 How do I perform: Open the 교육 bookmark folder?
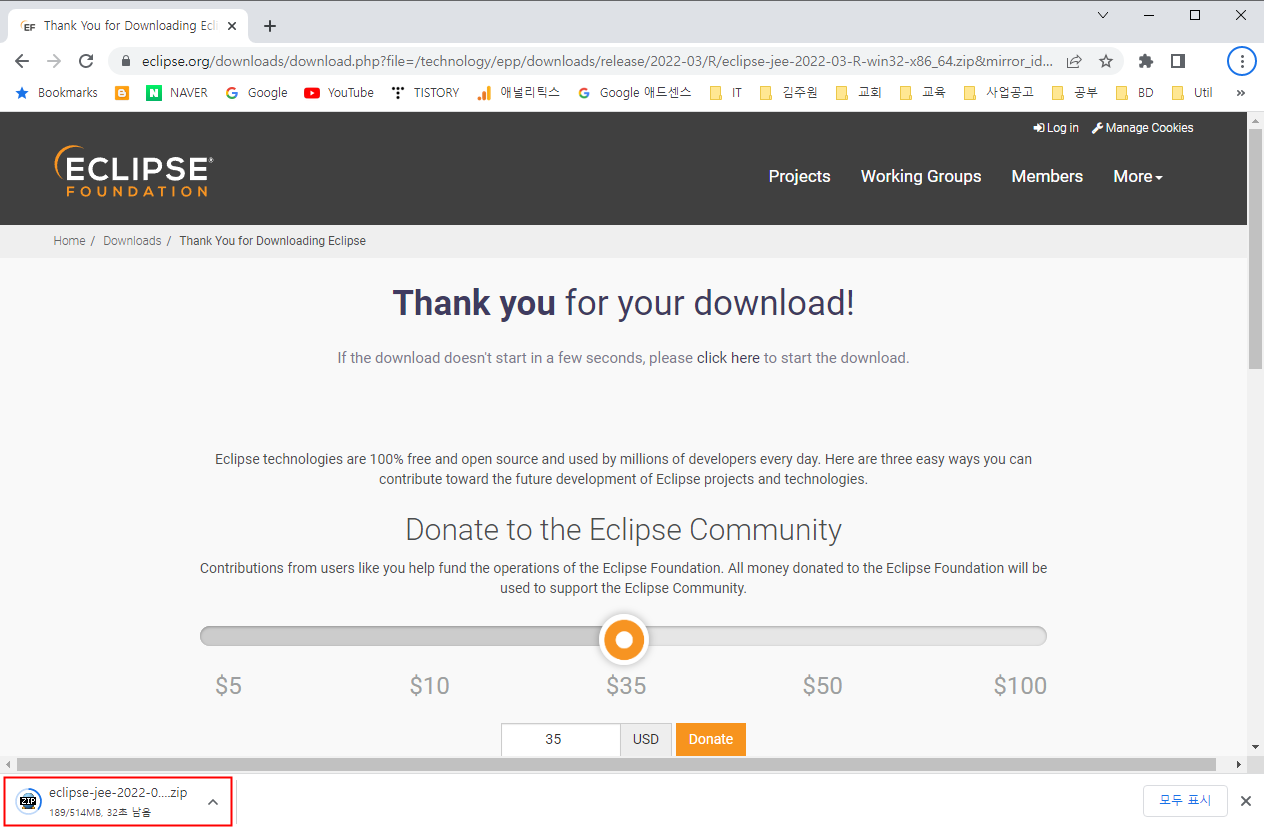click(922, 92)
